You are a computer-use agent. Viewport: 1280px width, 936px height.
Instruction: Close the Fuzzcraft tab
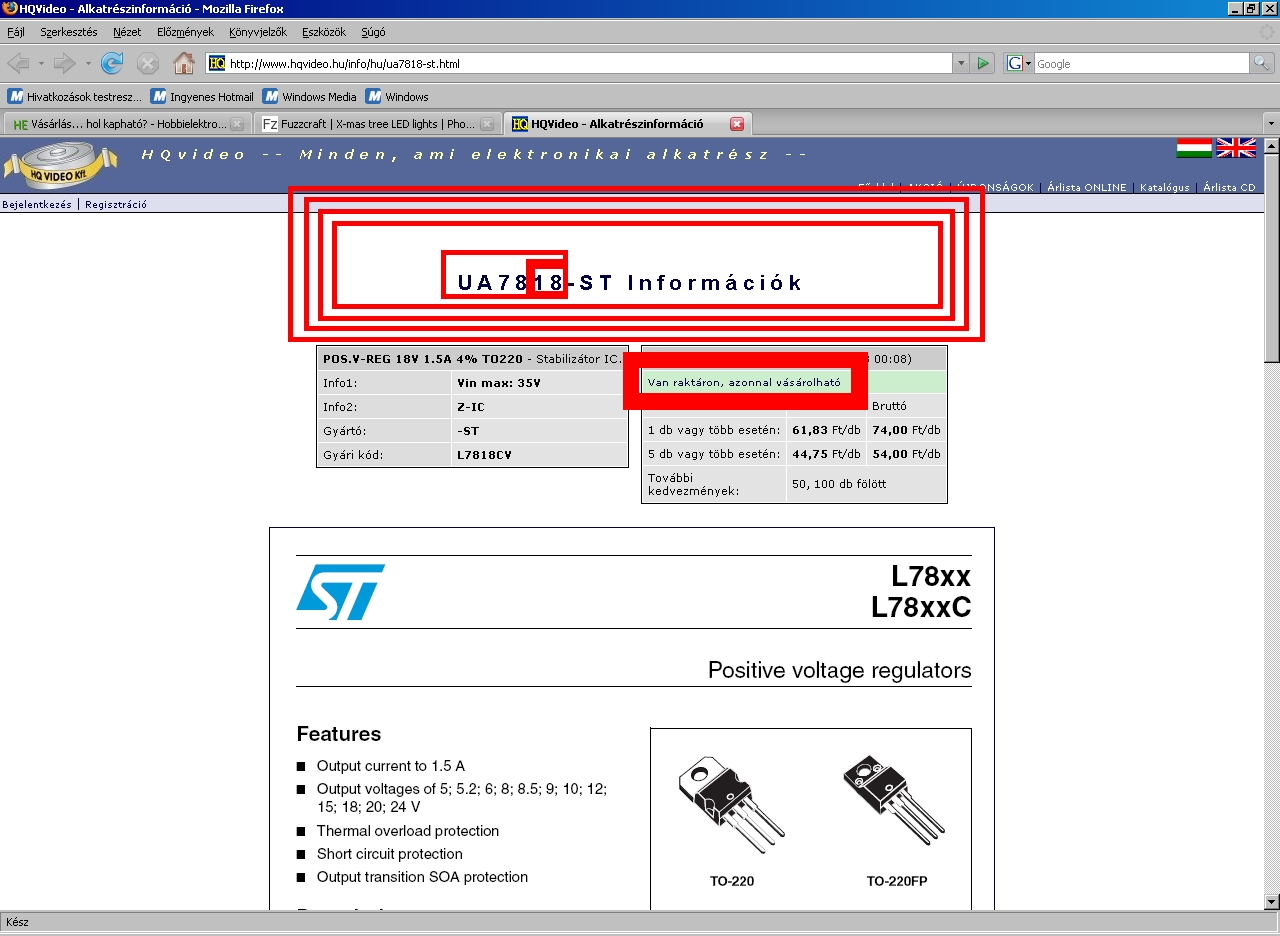[487, 124]
